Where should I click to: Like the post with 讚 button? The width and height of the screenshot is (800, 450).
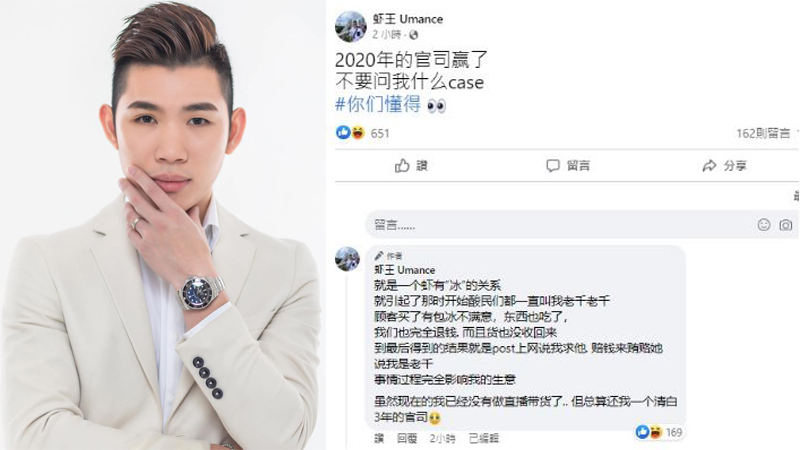pyautogui.click(x=411, y=165)
